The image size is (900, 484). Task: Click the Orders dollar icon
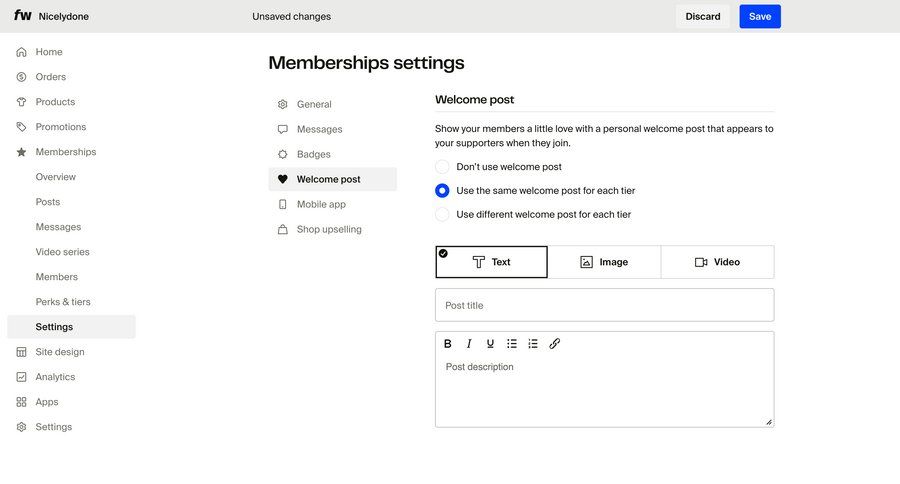click(x=21, y=77)
